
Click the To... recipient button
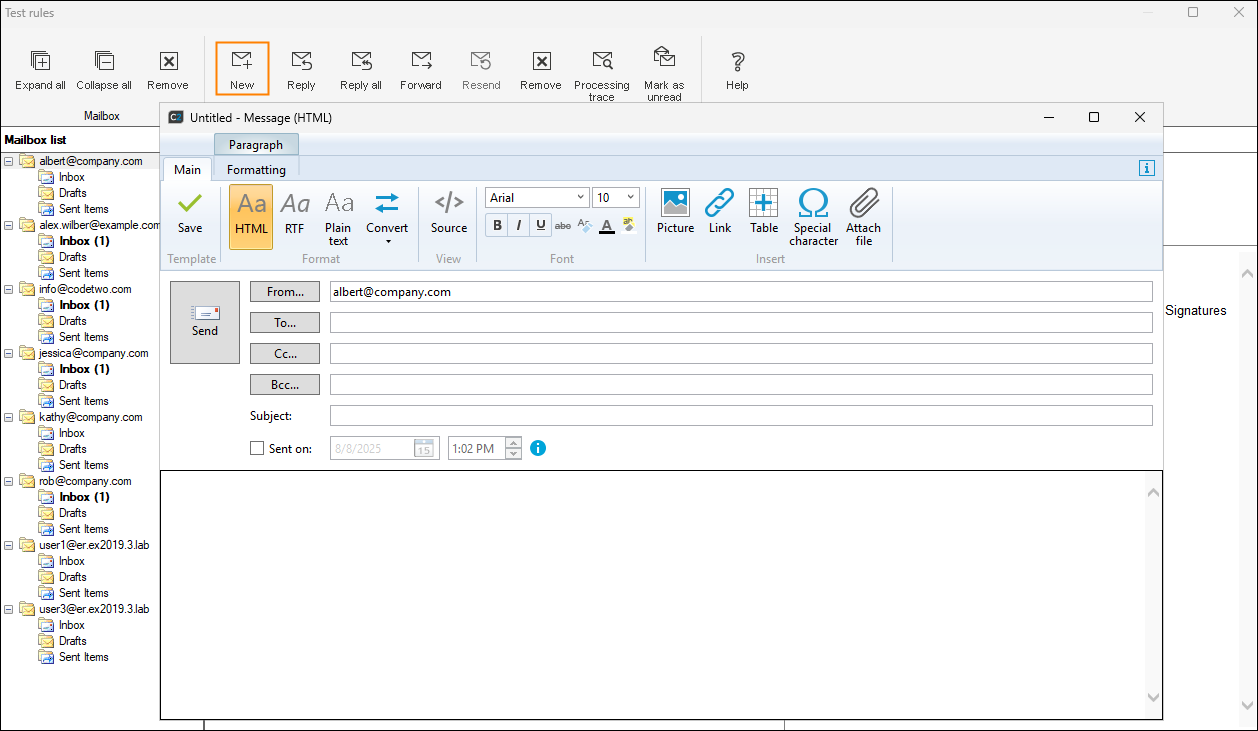coord(285,323)
